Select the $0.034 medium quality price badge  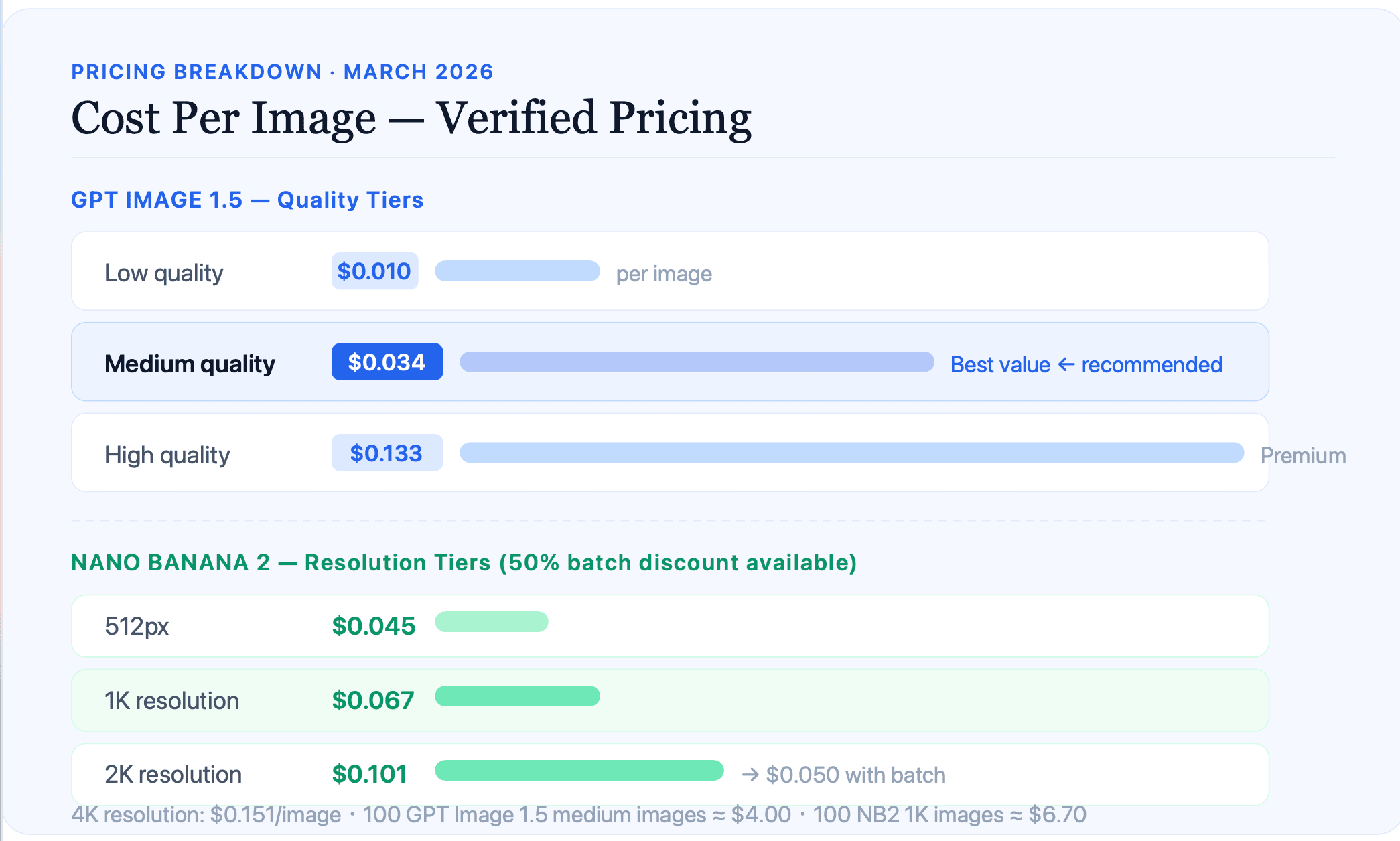[387, 362]
